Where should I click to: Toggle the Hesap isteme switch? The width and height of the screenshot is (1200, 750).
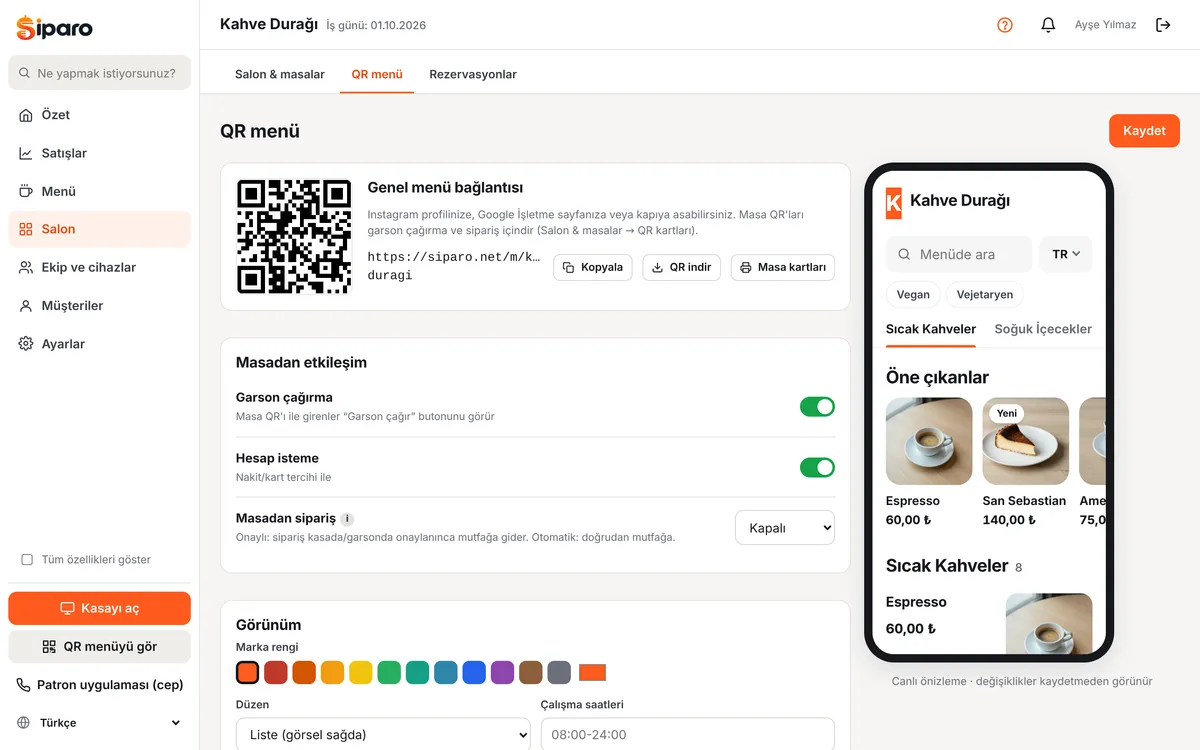click(817, 467)
